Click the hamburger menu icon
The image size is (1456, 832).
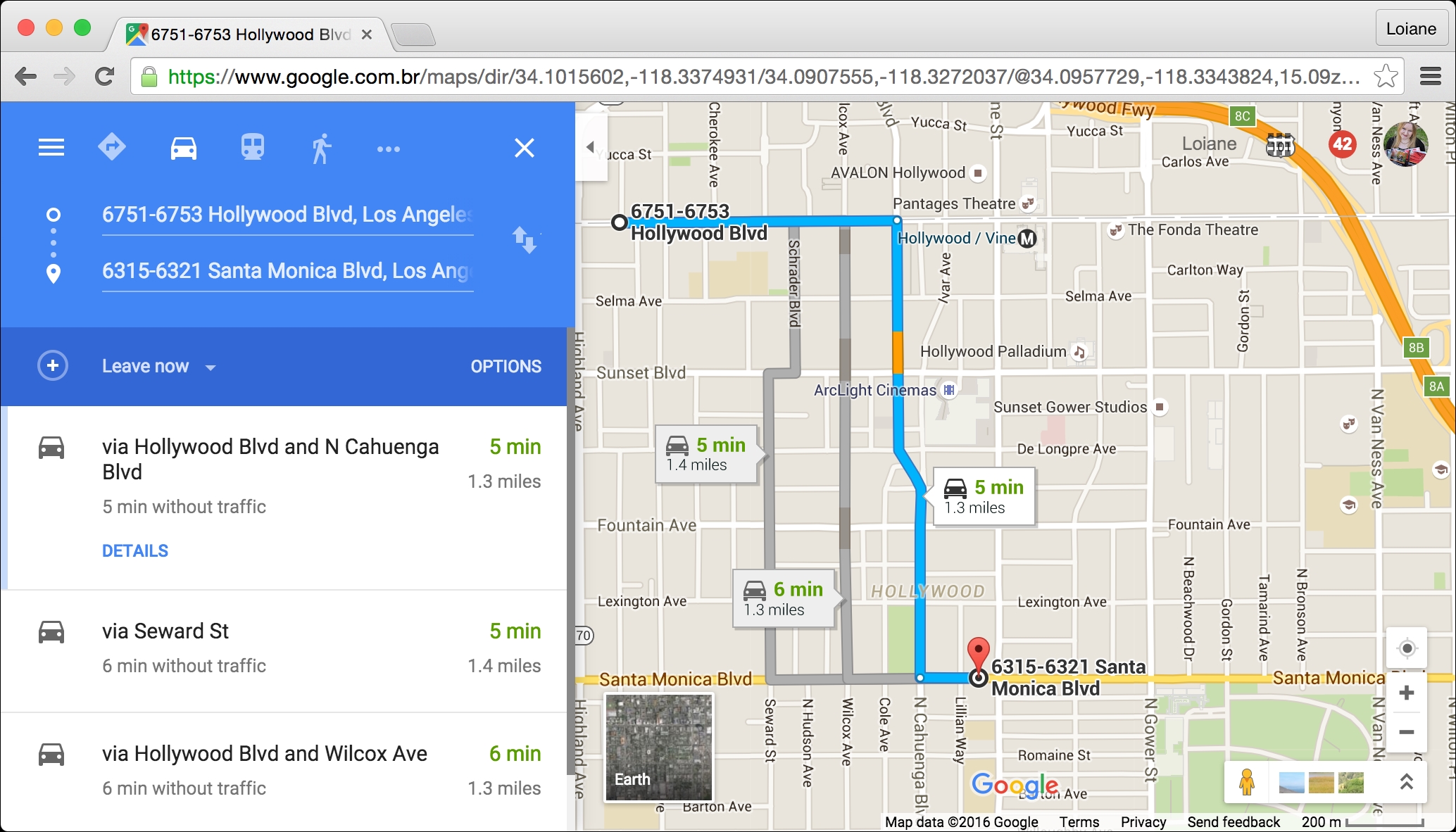pyautogui.click(x=49, y=147)
